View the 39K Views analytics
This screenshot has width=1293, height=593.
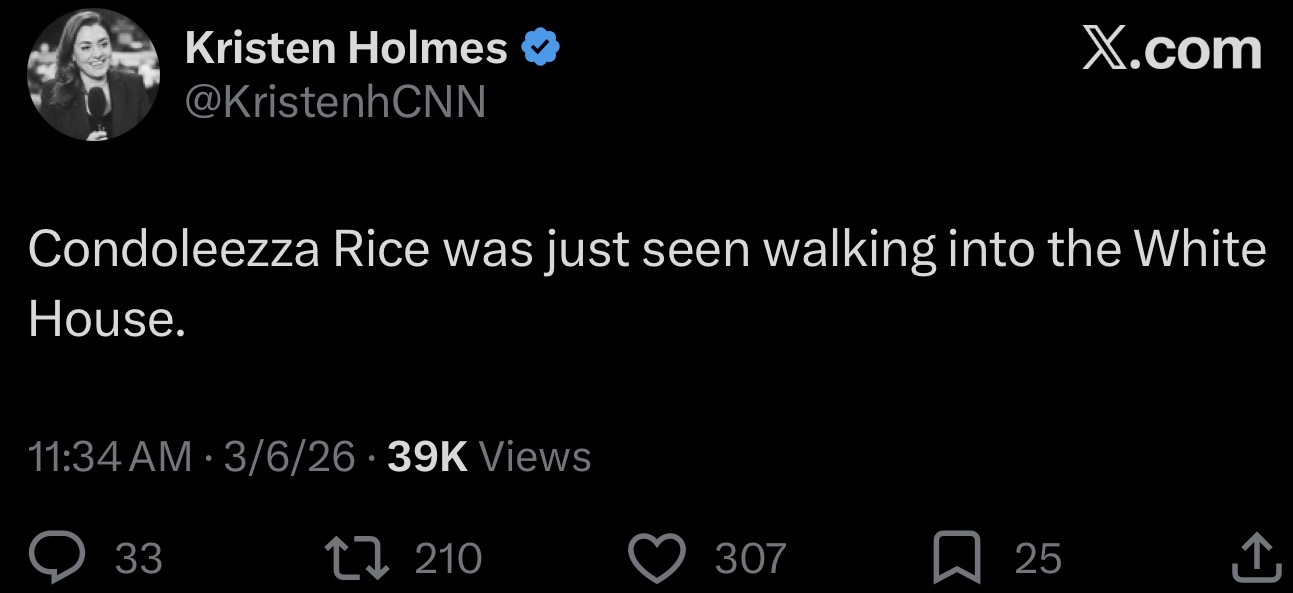pyautogui.click(x=489, y=457)
